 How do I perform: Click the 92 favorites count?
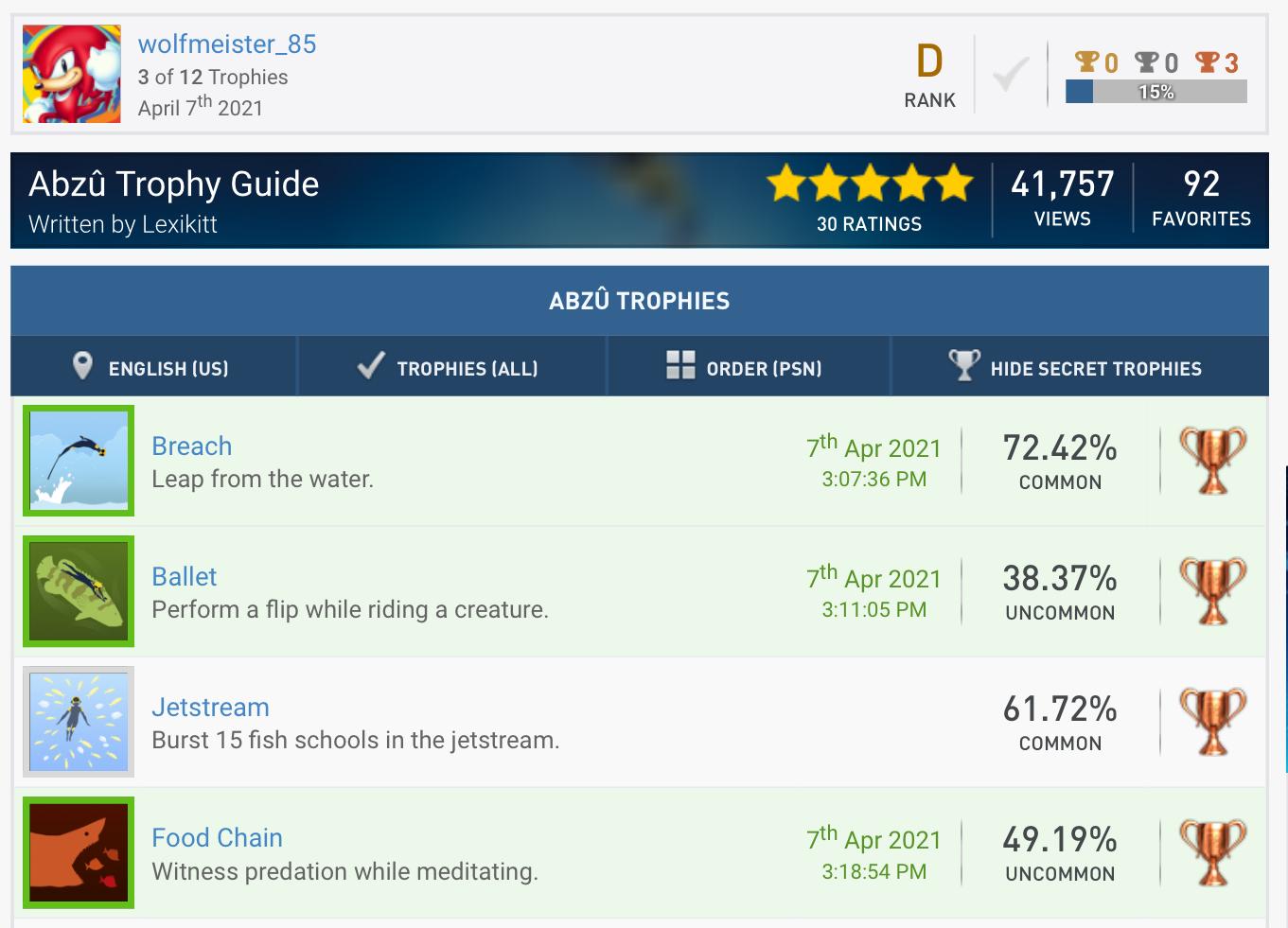tap(1201, 184)
